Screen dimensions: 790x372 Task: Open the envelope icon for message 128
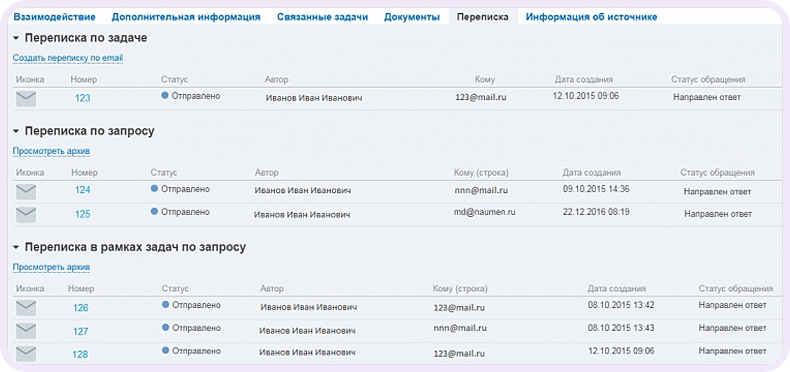click(26, 354)
